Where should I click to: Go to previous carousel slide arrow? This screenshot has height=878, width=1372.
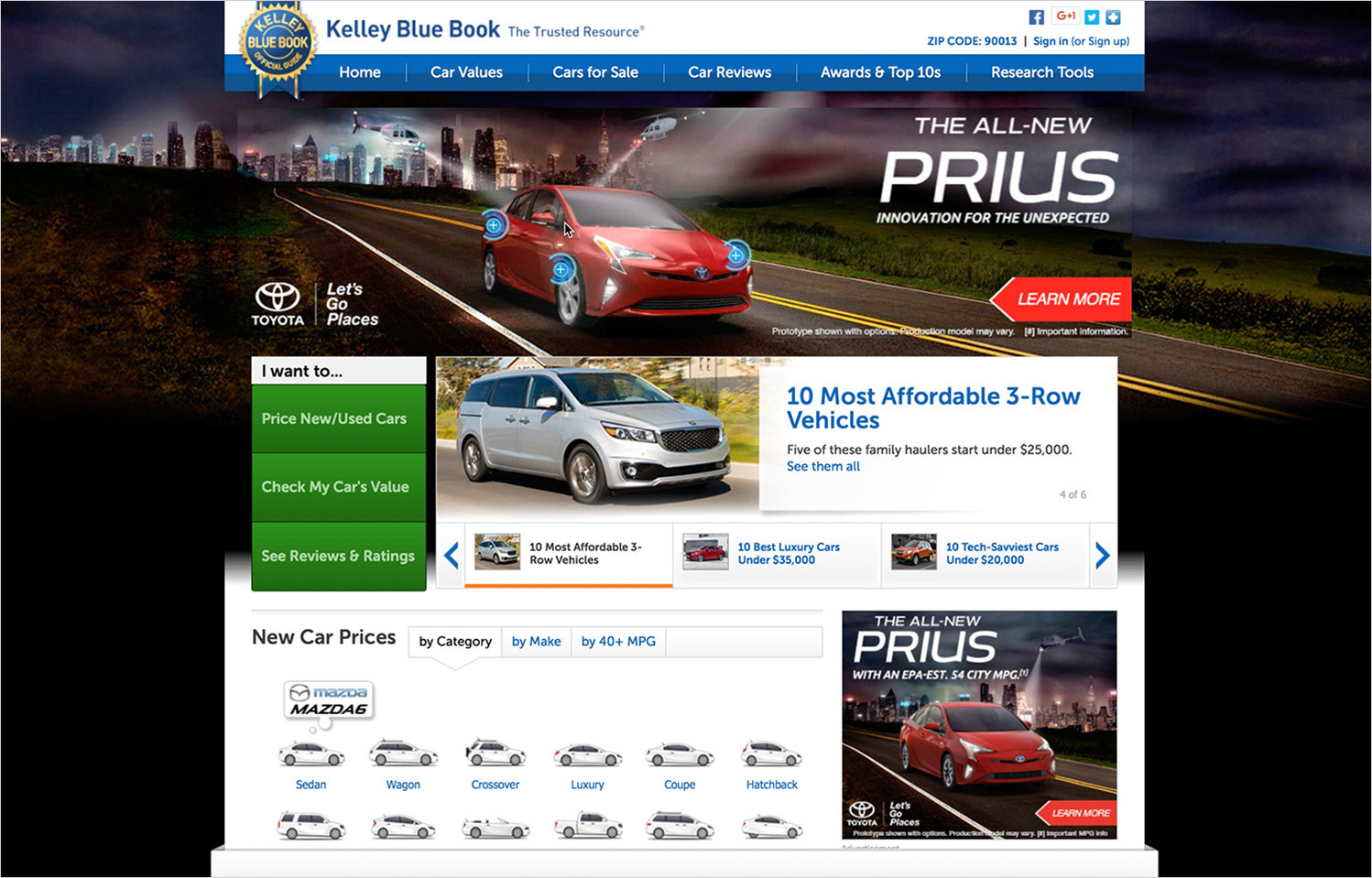click(x=451, y=555)
